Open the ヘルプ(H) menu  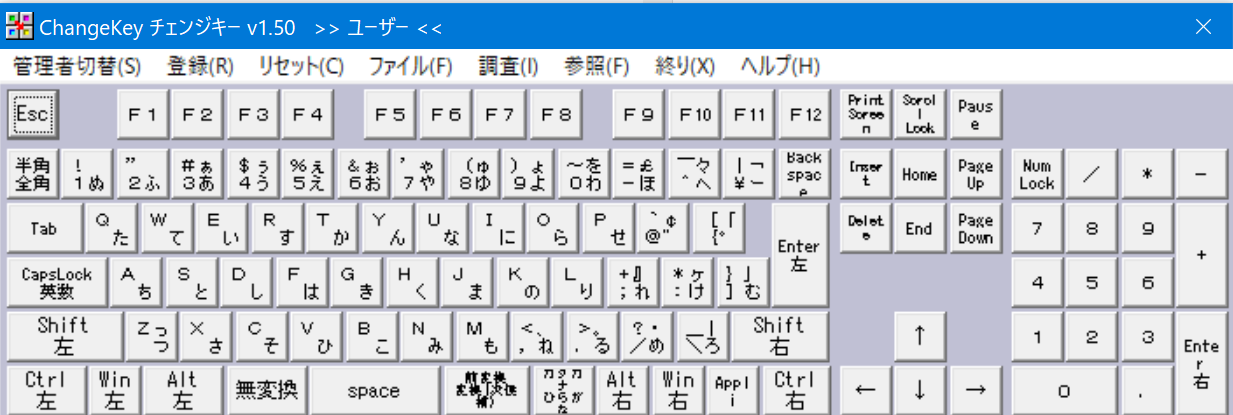point(780,67)
